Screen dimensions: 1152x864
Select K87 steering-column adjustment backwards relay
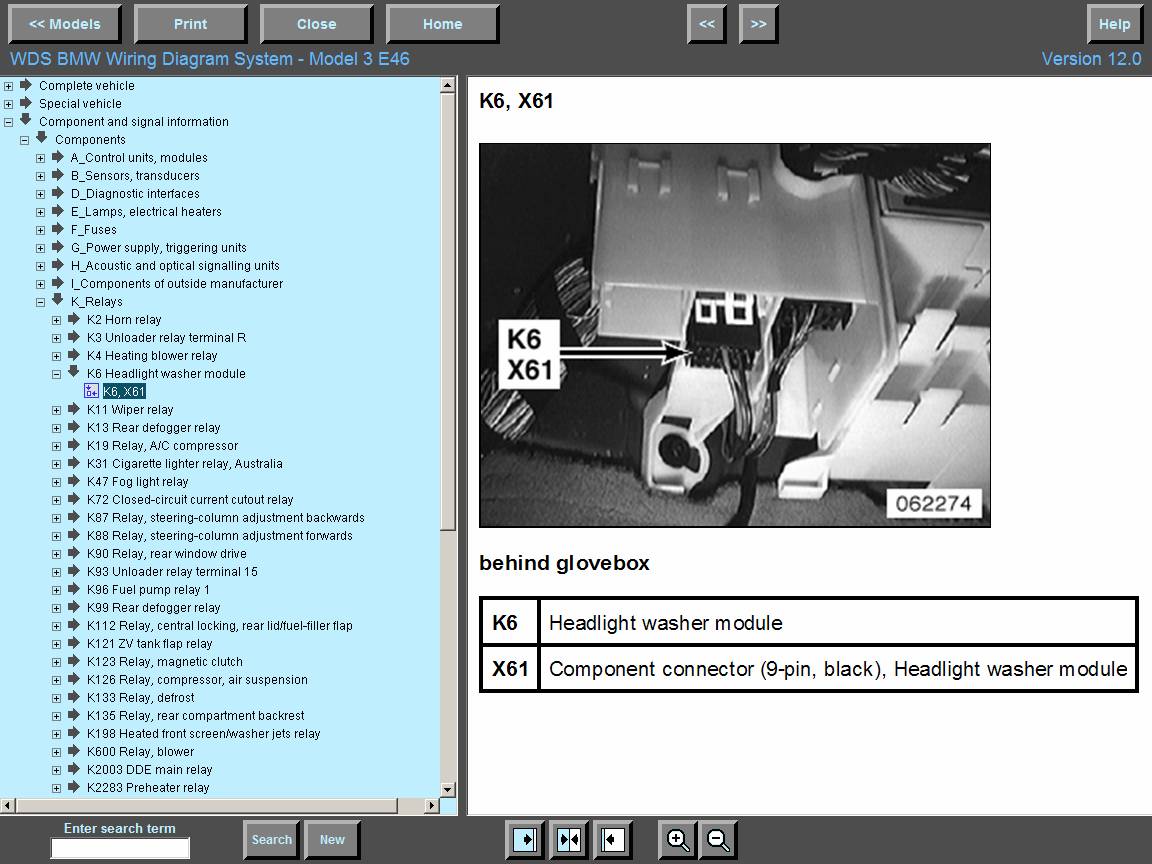pos(226,517)
